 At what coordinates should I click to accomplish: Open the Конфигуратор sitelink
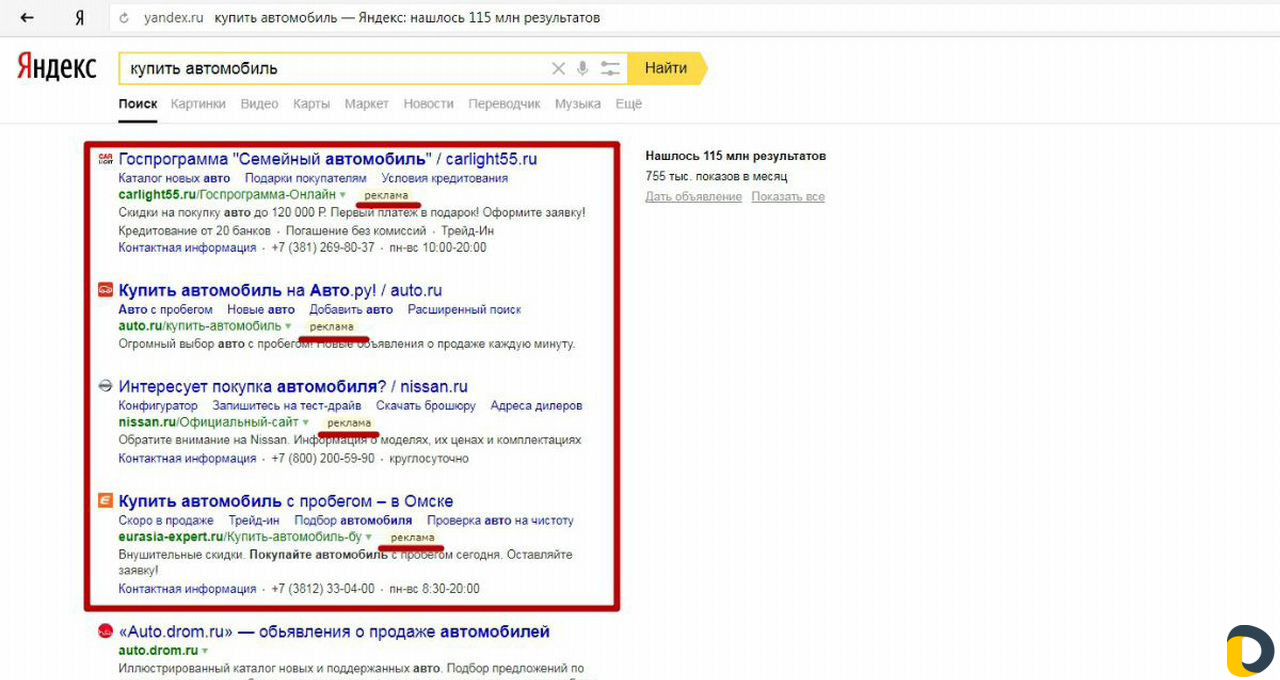[x=158, y=406]
